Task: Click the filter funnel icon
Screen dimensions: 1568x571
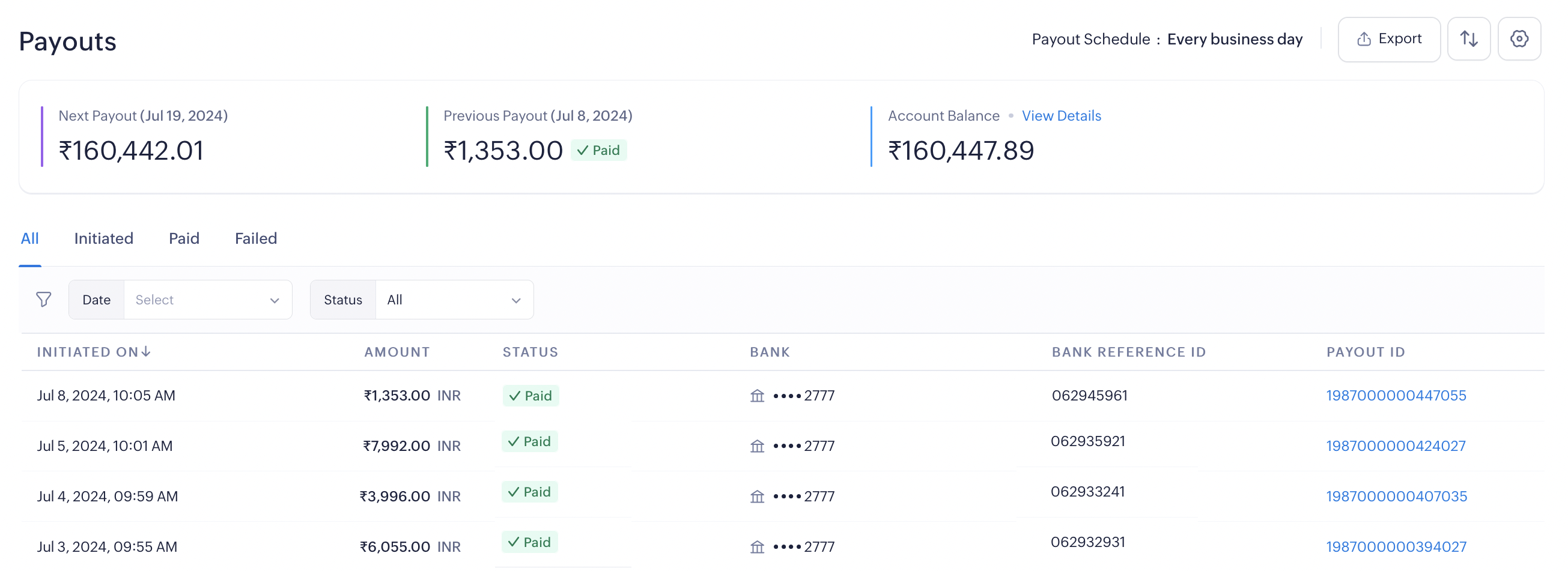Action: 43,299
